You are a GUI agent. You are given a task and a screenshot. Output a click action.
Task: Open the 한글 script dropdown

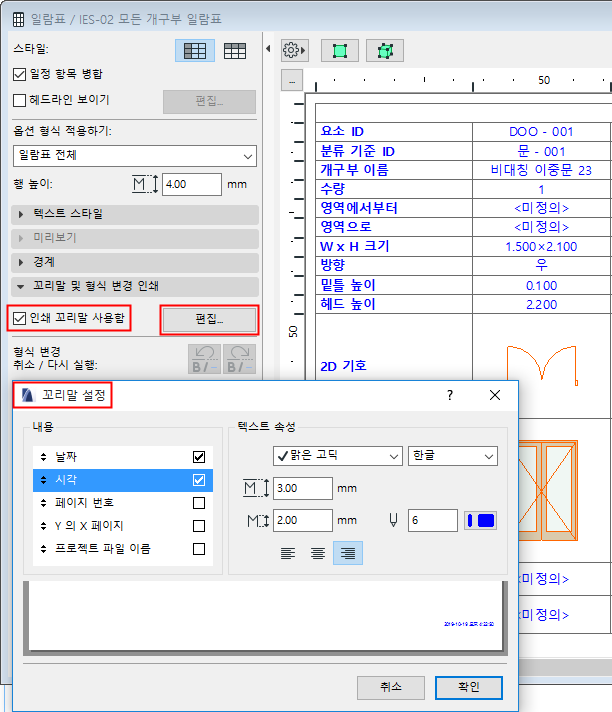pyautogui.click(x=453, y=456)
